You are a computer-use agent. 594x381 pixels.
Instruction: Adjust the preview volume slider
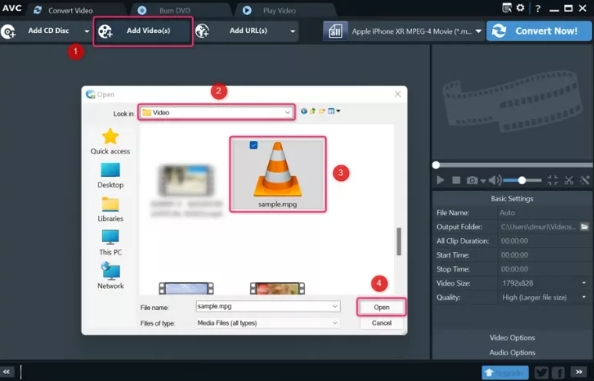[522, 180]
